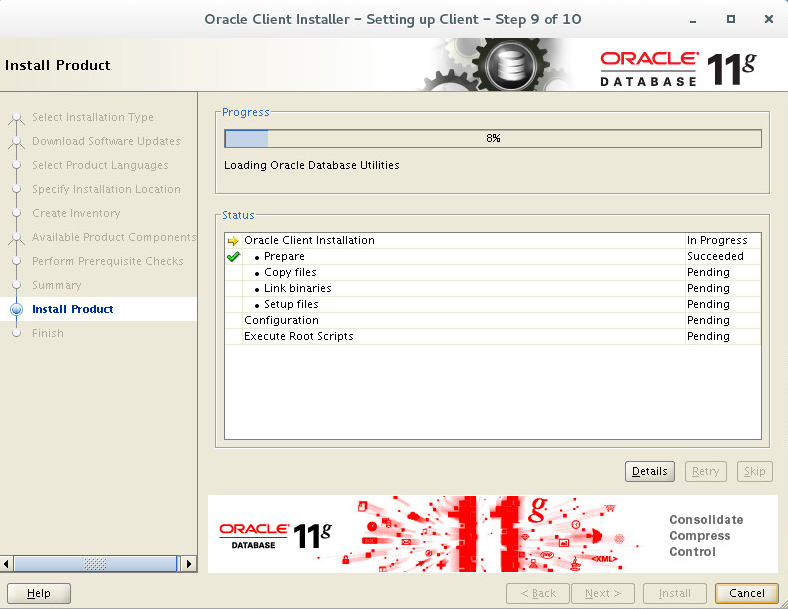Screen dimensions: 788x609
Task: Select the Oracle Client Installation row
Action: tap(493, 241)
